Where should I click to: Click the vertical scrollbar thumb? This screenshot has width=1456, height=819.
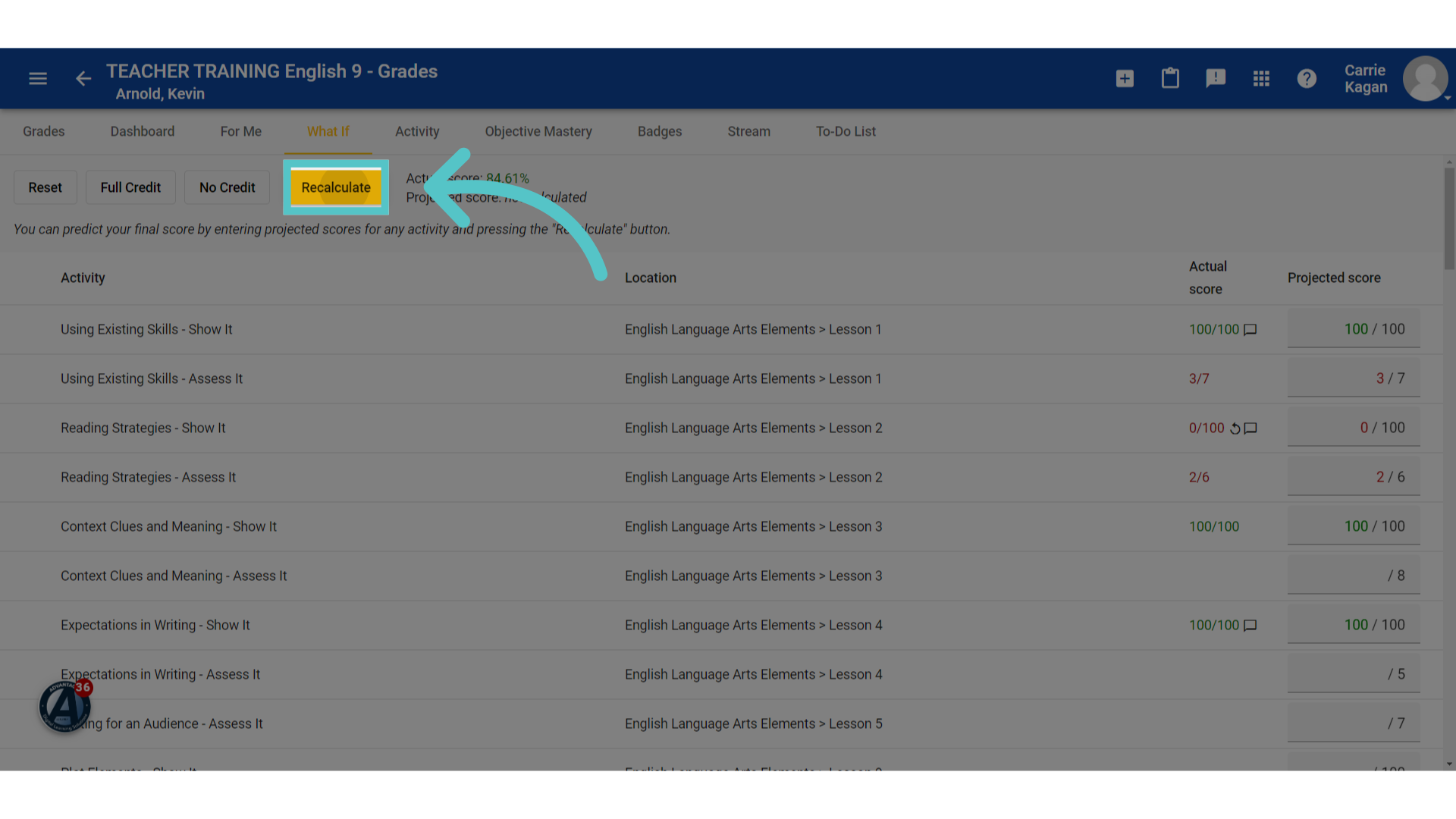tap(1449, 218)
